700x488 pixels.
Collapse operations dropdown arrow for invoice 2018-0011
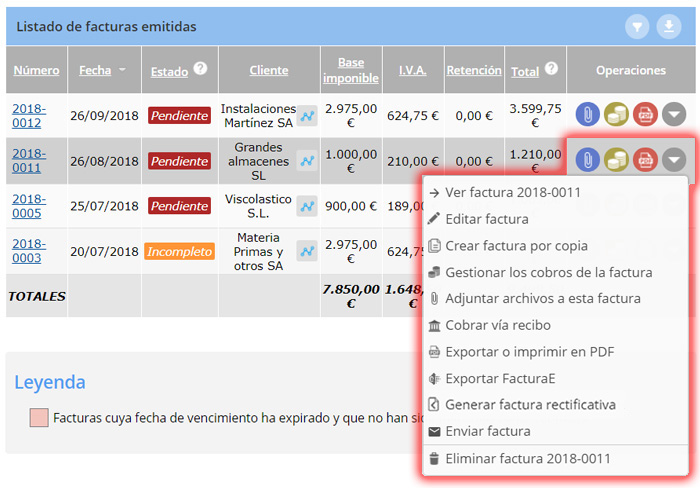pos(674,159)
